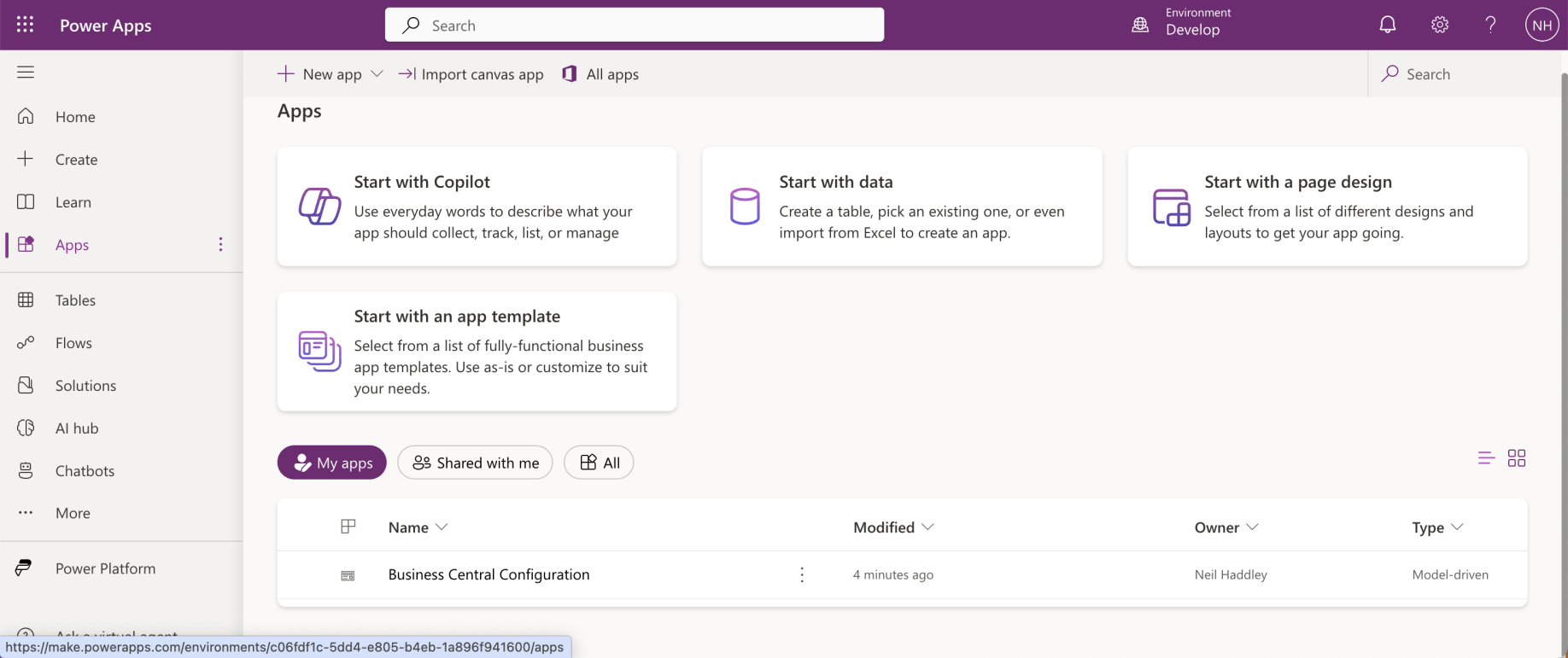Collapse the left navigation hamburger menu
The image size is (1568, 658).
(x=26, y=73)
